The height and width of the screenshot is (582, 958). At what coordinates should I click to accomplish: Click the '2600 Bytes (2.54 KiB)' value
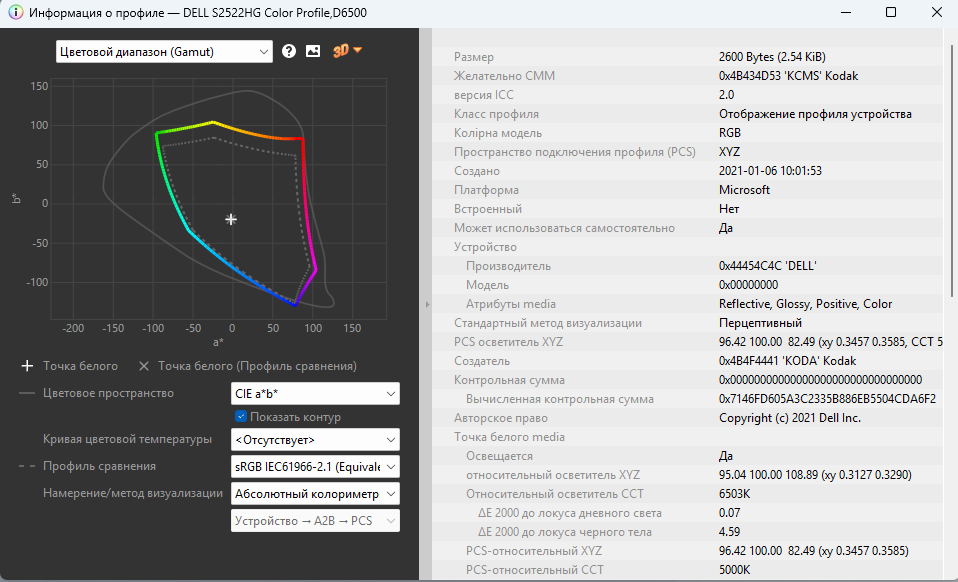pyautogui.click(x=772, y=57)
